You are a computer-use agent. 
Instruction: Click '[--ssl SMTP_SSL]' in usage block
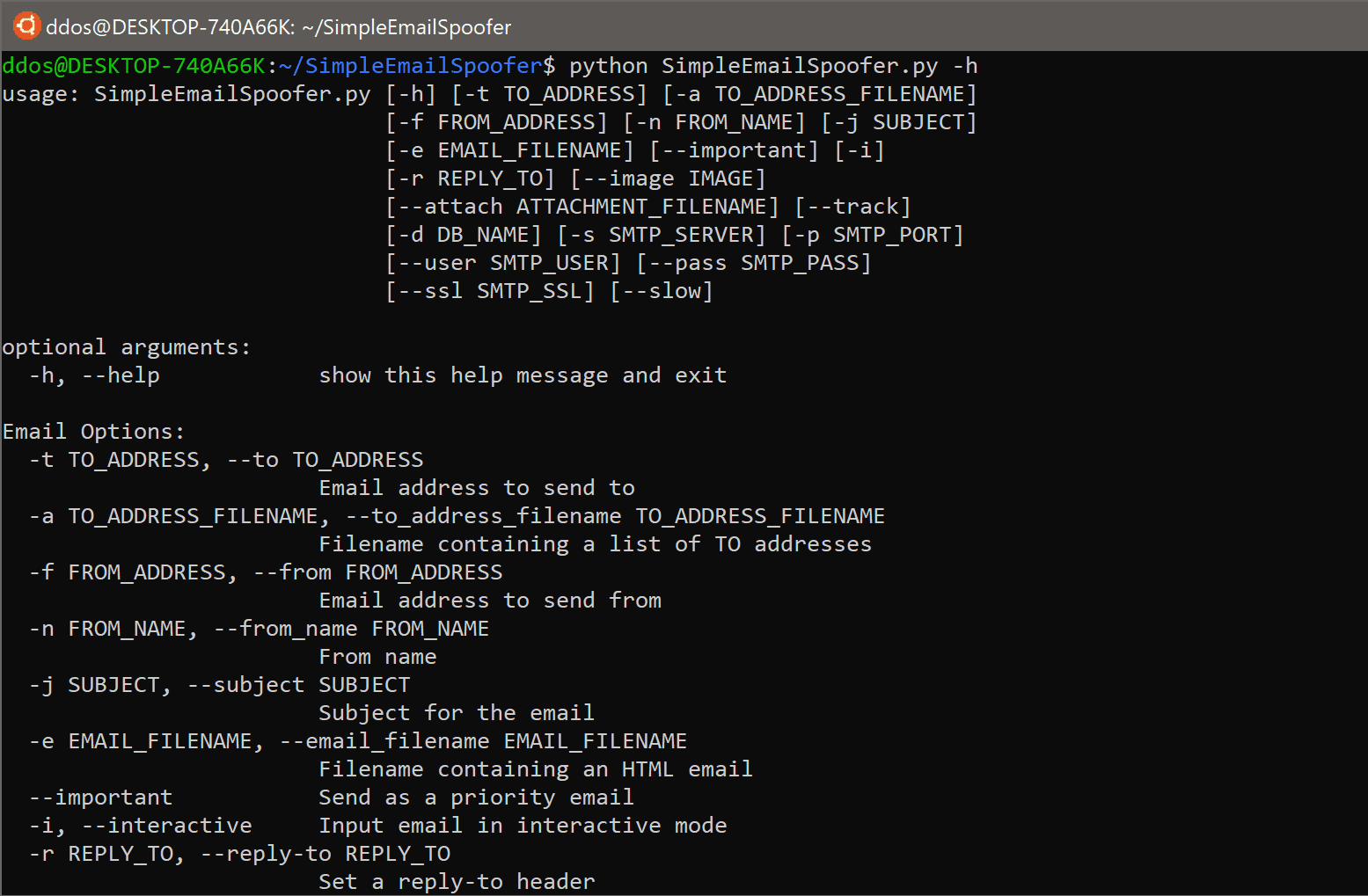pyautogui.click(x=490, y=291)
